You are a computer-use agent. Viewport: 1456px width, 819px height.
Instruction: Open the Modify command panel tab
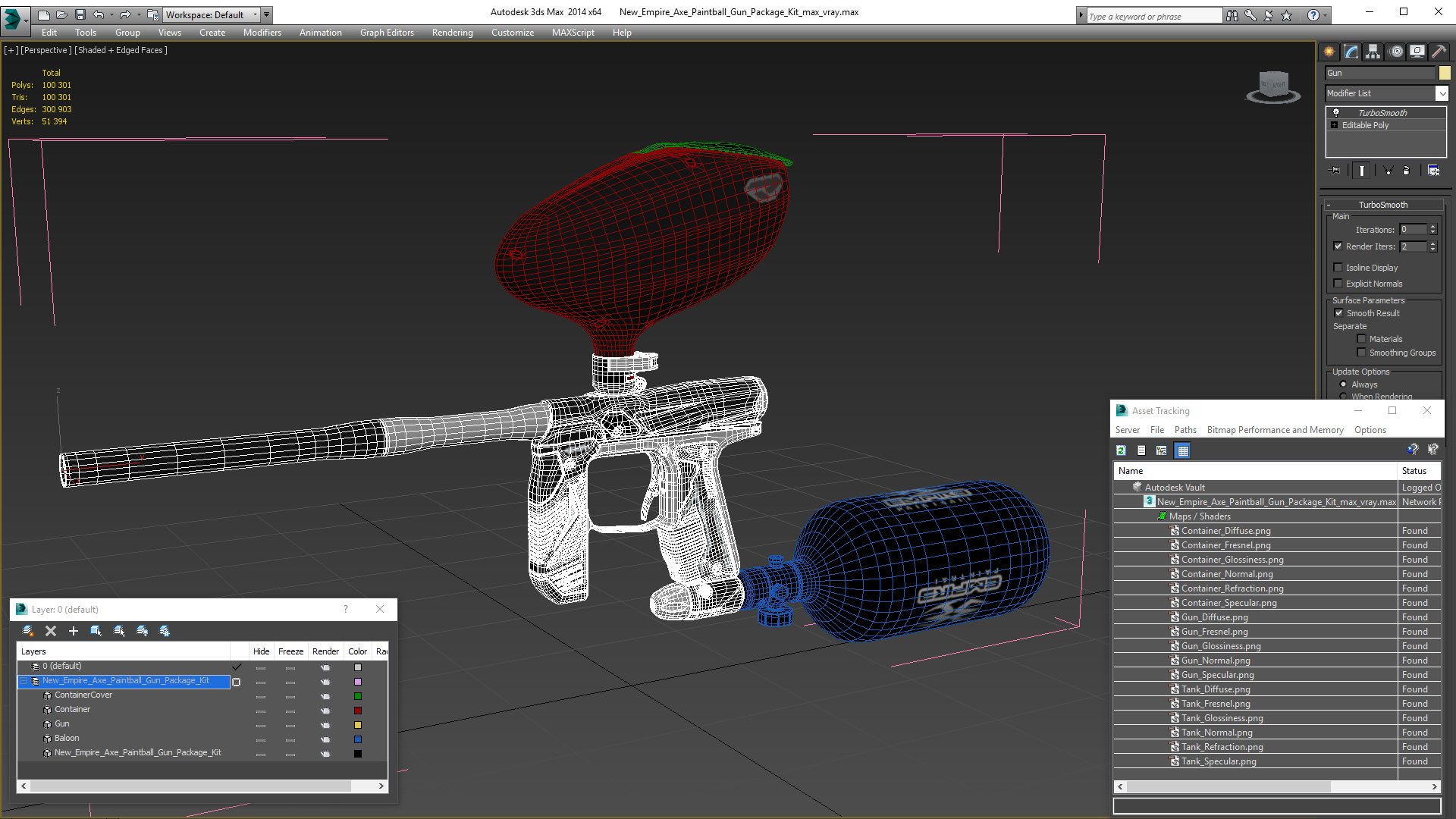tap(1351, 52)
